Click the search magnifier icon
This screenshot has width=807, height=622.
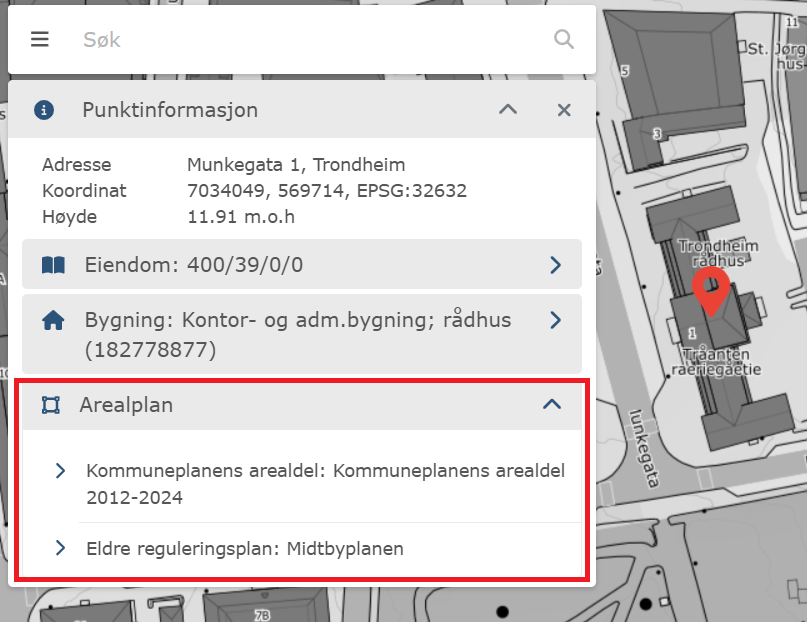563,39
